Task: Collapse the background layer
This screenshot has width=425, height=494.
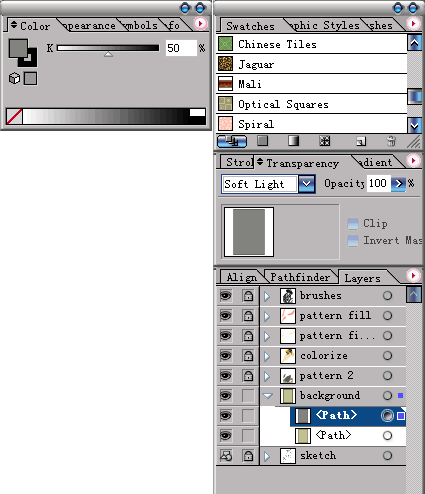Action: (268, 396)
